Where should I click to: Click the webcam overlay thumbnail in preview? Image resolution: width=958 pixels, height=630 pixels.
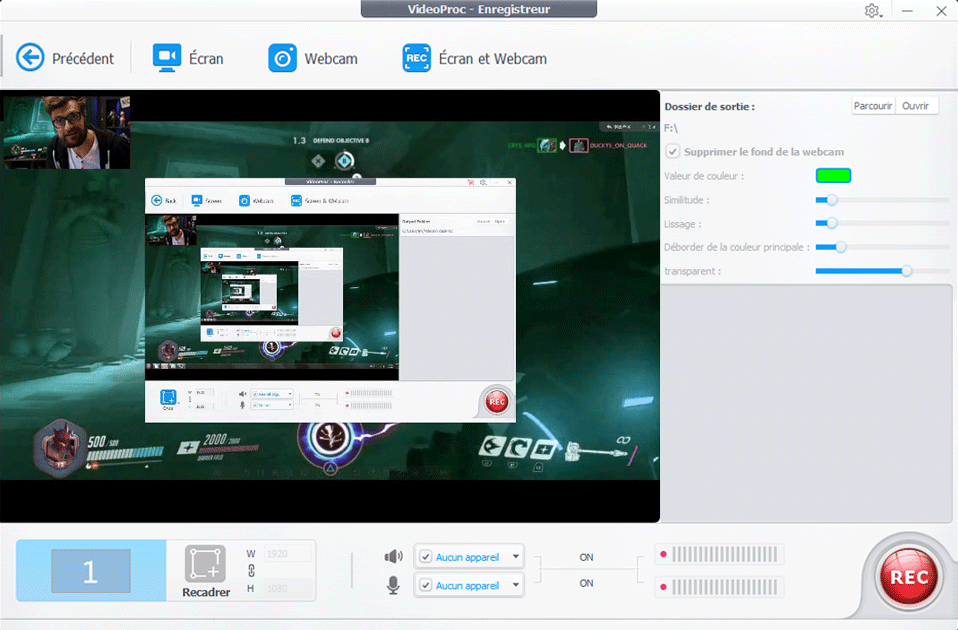(67, 132)
